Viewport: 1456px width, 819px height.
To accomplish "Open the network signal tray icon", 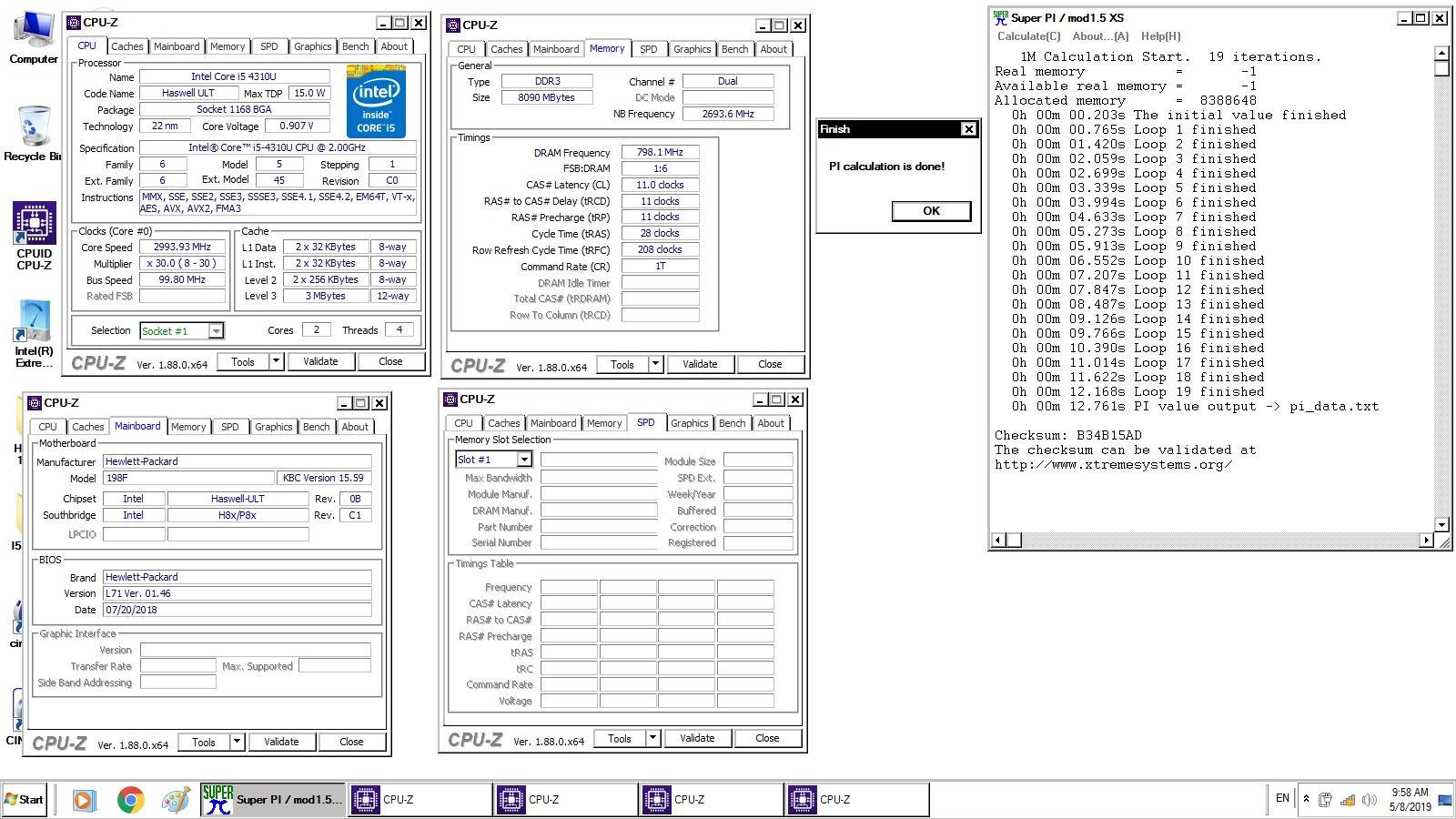I will tap(1348, 800).
